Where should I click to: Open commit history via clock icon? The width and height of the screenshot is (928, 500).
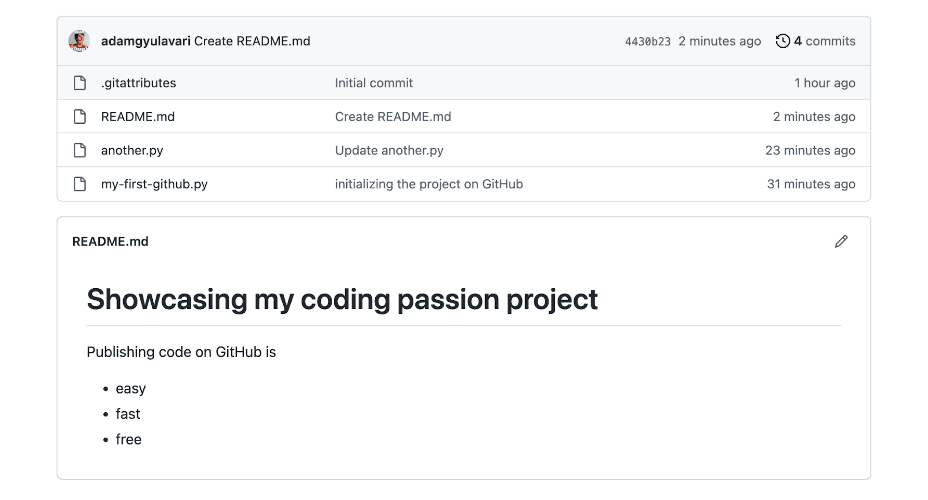pos(782,41)
